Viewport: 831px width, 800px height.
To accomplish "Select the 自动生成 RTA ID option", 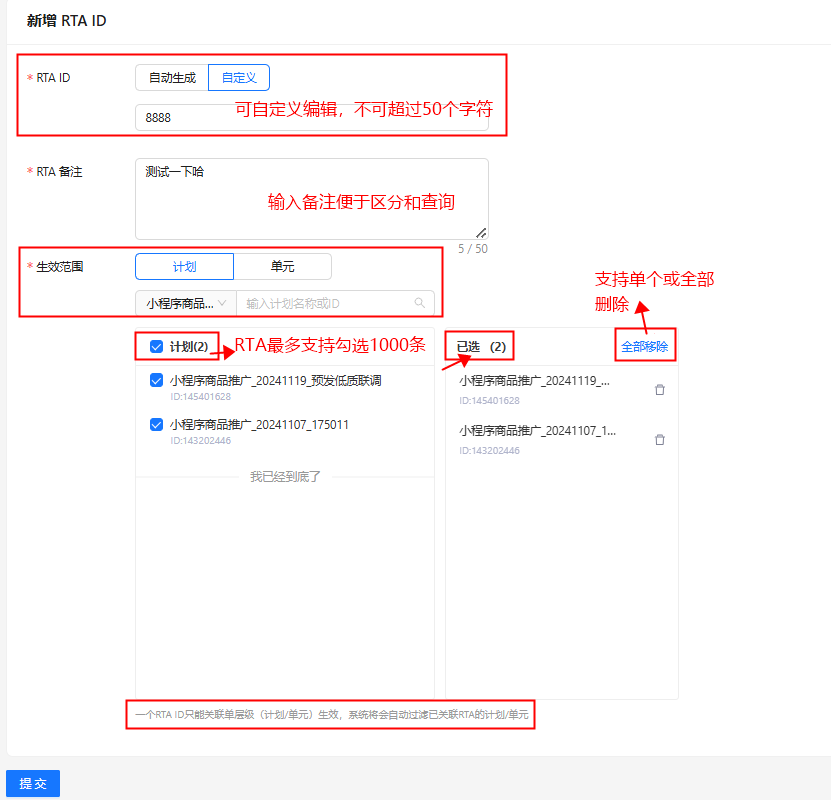I will 172,78.
